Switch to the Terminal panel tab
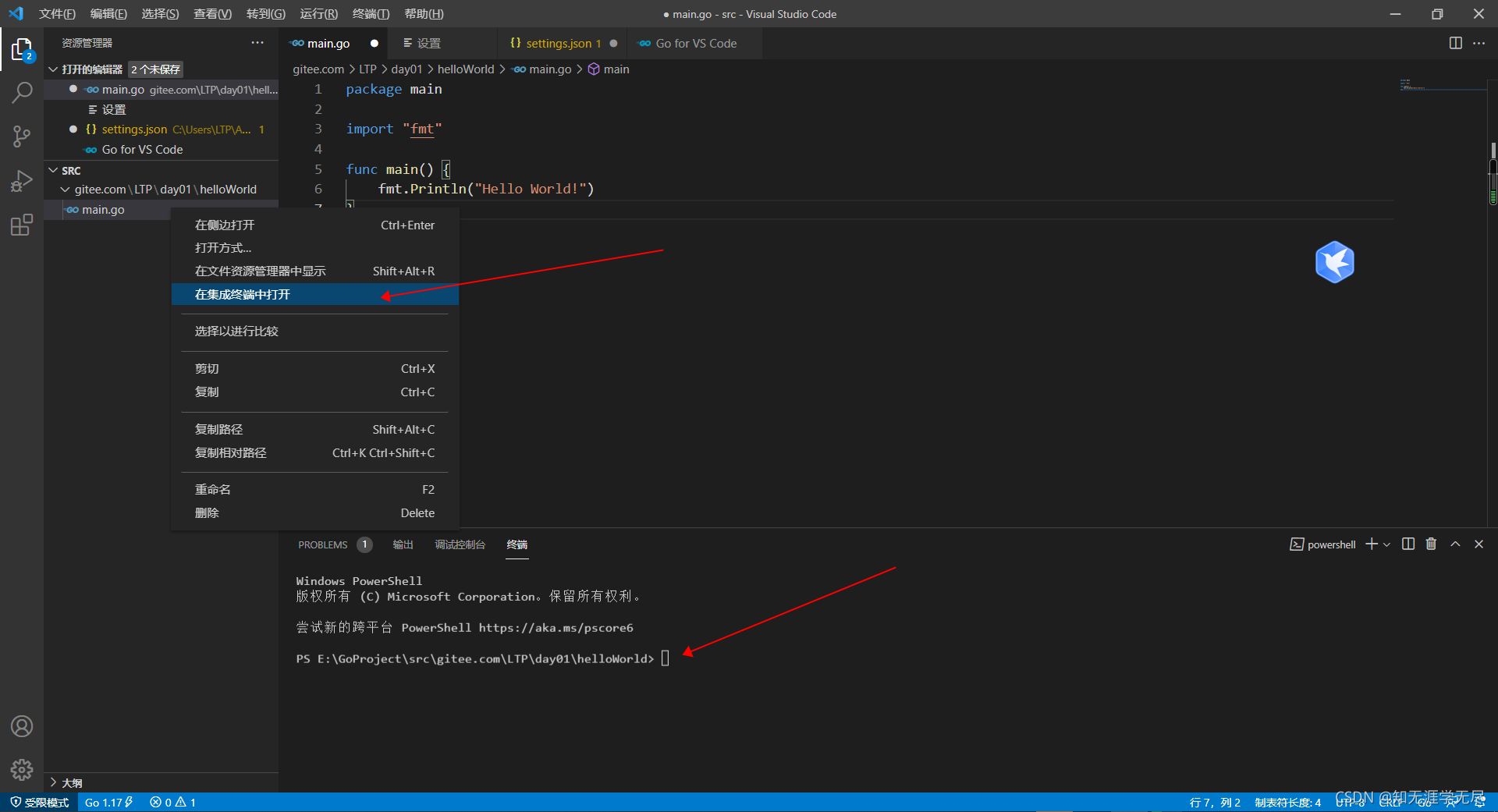Screen dimensions: 1498x812 (516, 544)
